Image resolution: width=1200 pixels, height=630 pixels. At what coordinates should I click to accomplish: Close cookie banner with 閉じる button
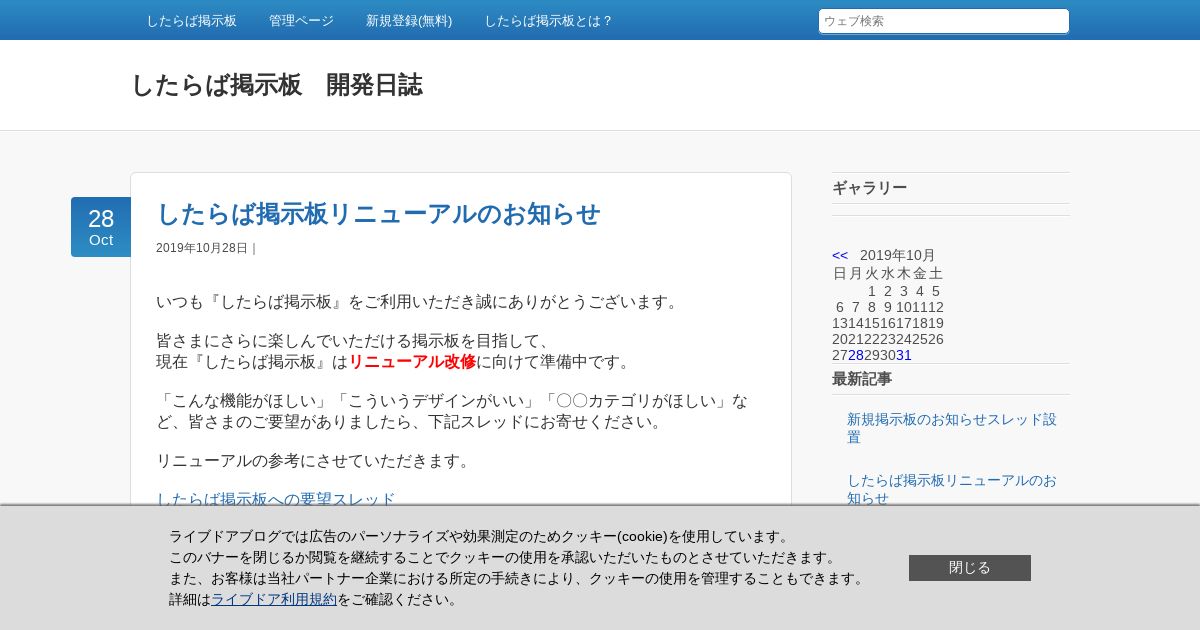pyautogui.click(x=970, y=568)
